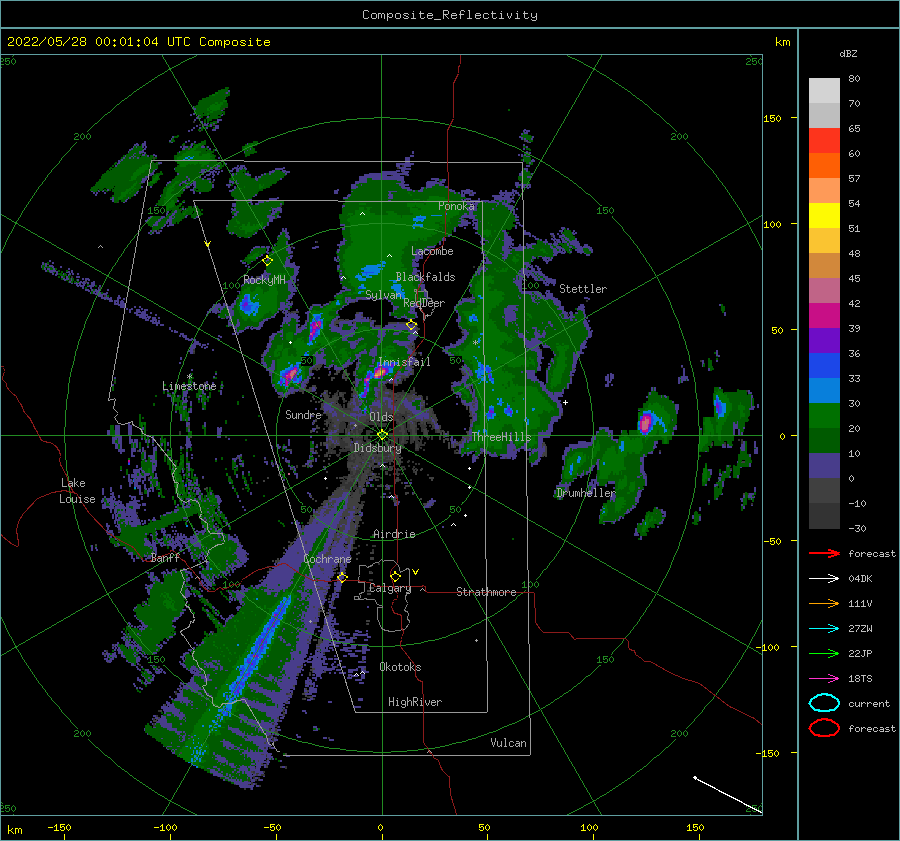
Task: Click the Okotoks city label
Action: point(401,667)
